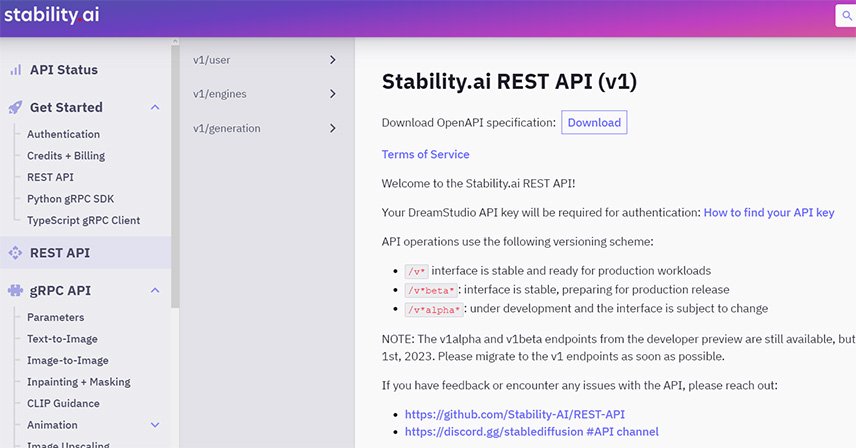Screen dimensions: 856x448
Task: Open the CLIP Guidance page
Action: 63,403
